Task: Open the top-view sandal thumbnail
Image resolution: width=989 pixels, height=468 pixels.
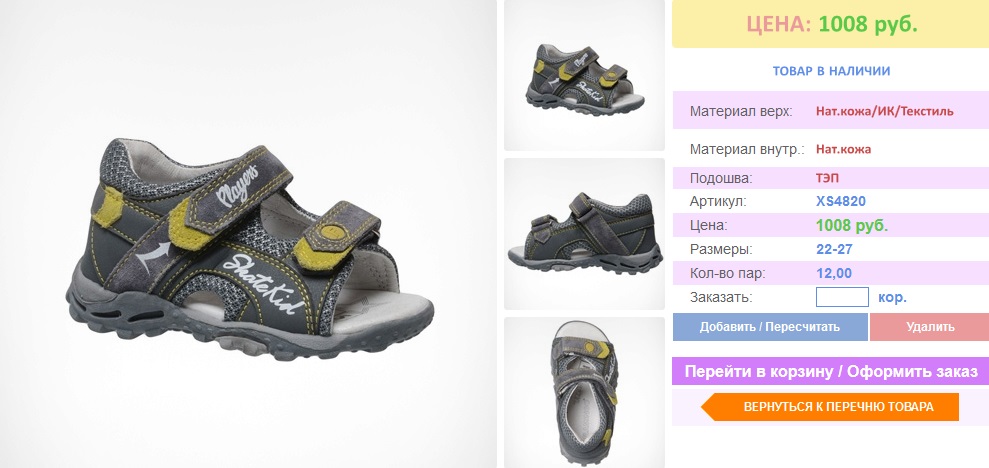Action: click(584, 392)
